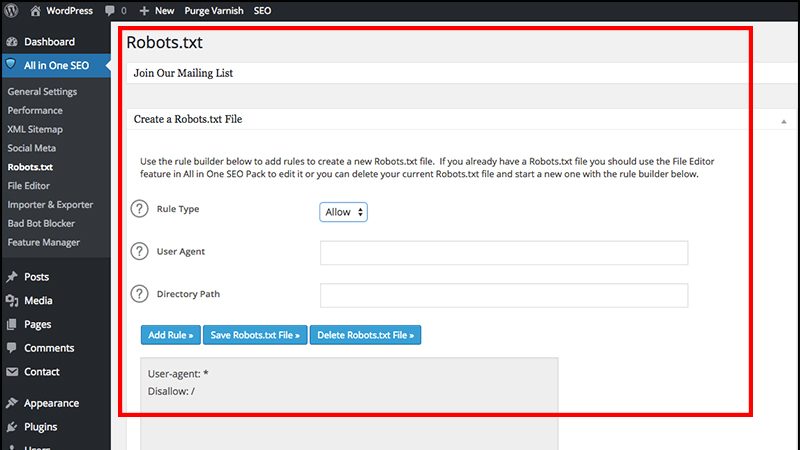Click the All in One SEO shield icon
800x450 pixels.
click(11, 65)
